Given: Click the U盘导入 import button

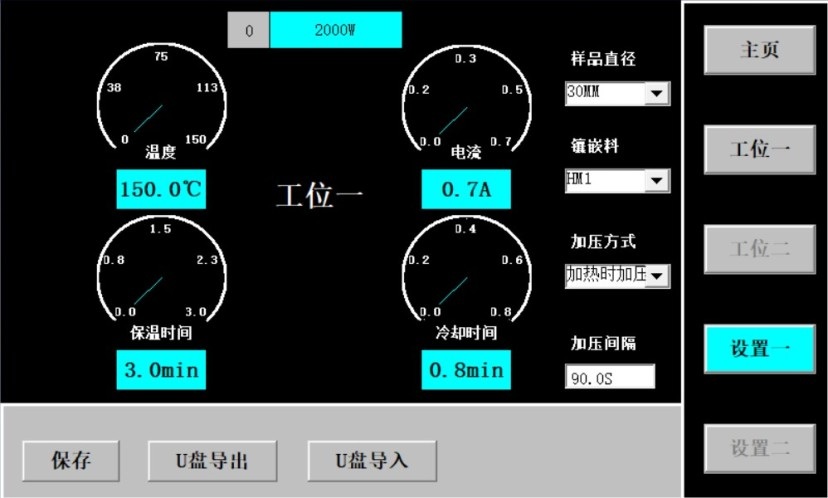Looking at the screenshot, I should pos(371,461).
